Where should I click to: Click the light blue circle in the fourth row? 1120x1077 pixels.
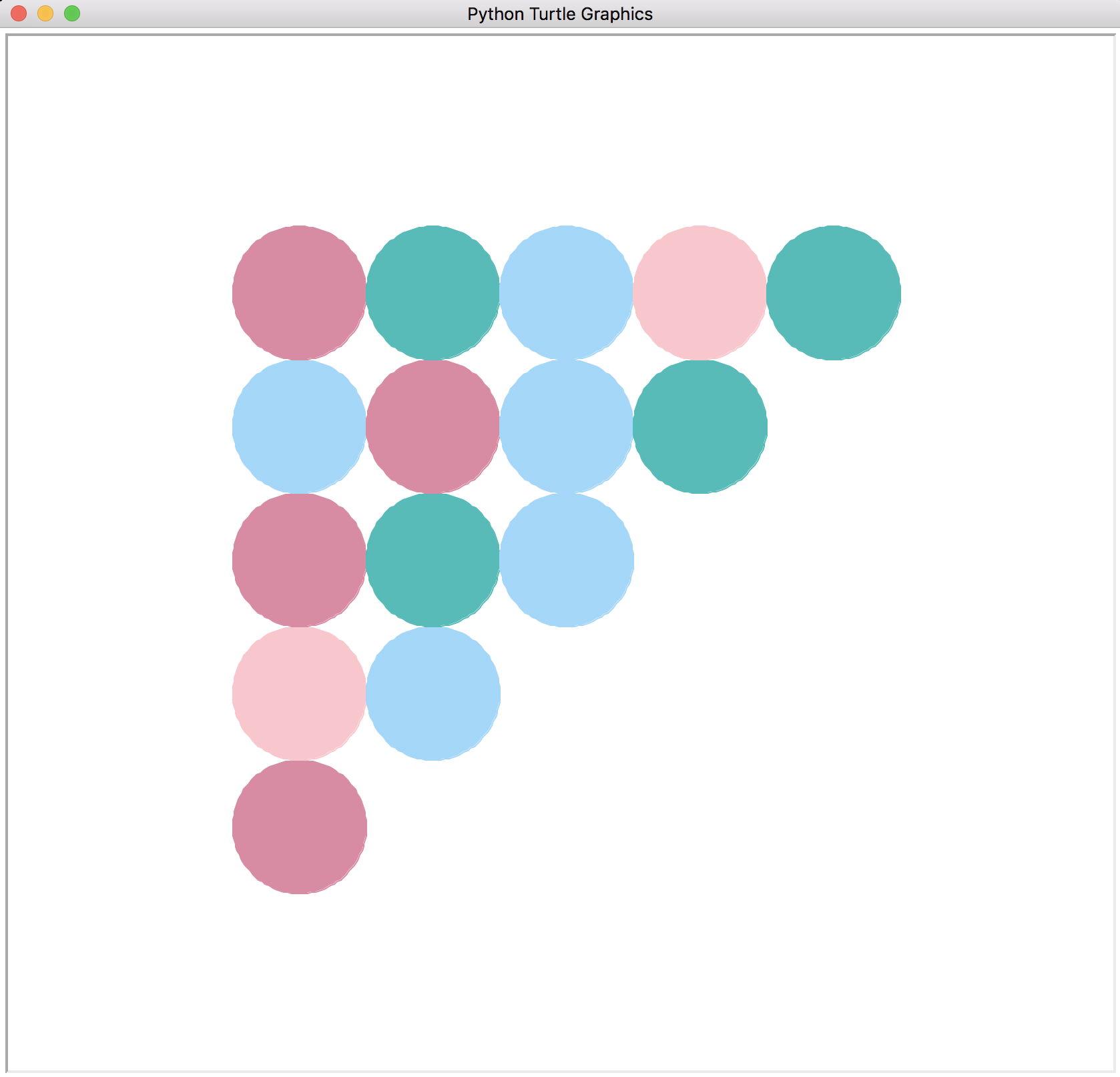pos(433,693)
